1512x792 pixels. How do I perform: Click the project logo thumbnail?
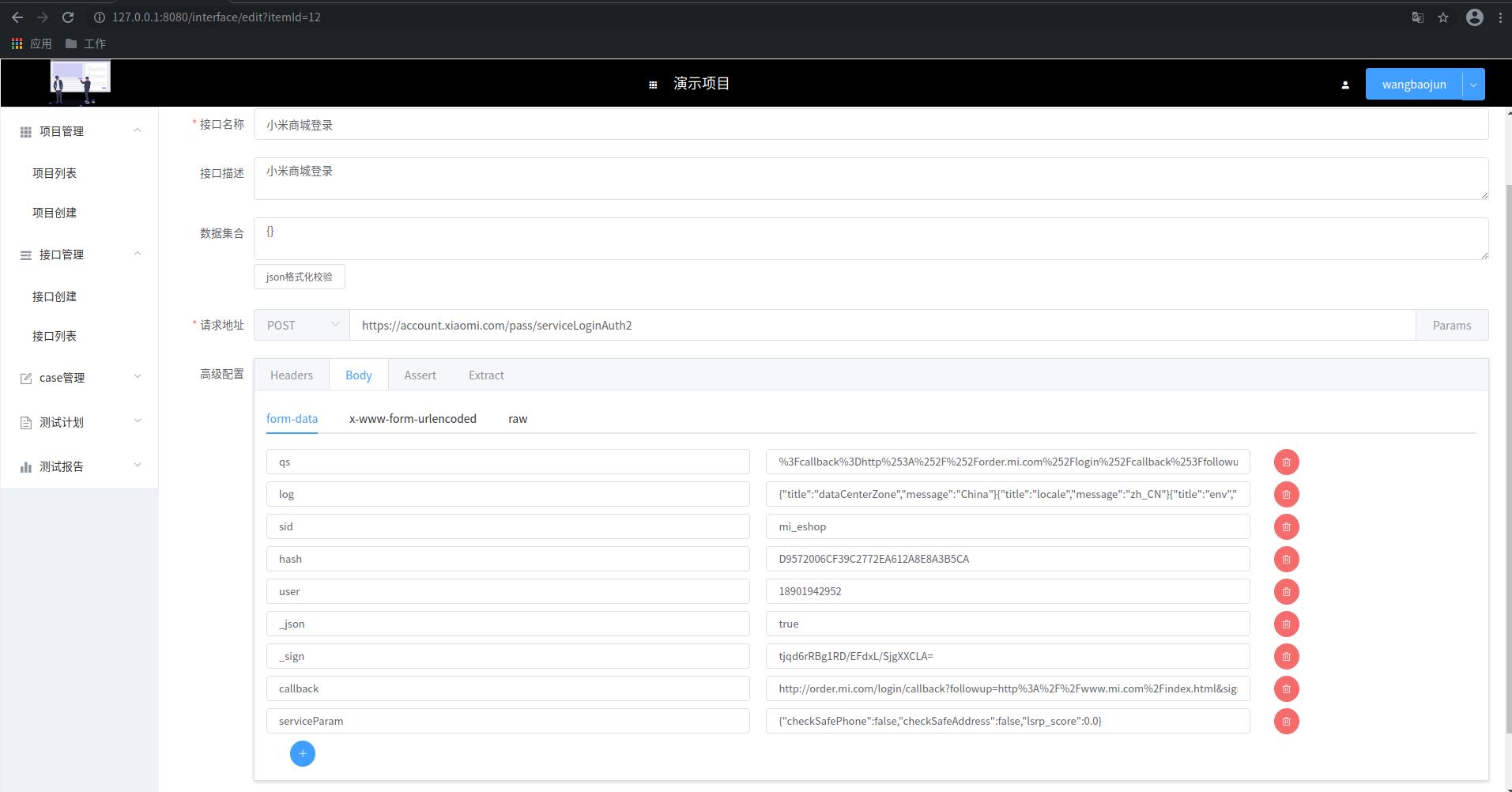point(81,82)
